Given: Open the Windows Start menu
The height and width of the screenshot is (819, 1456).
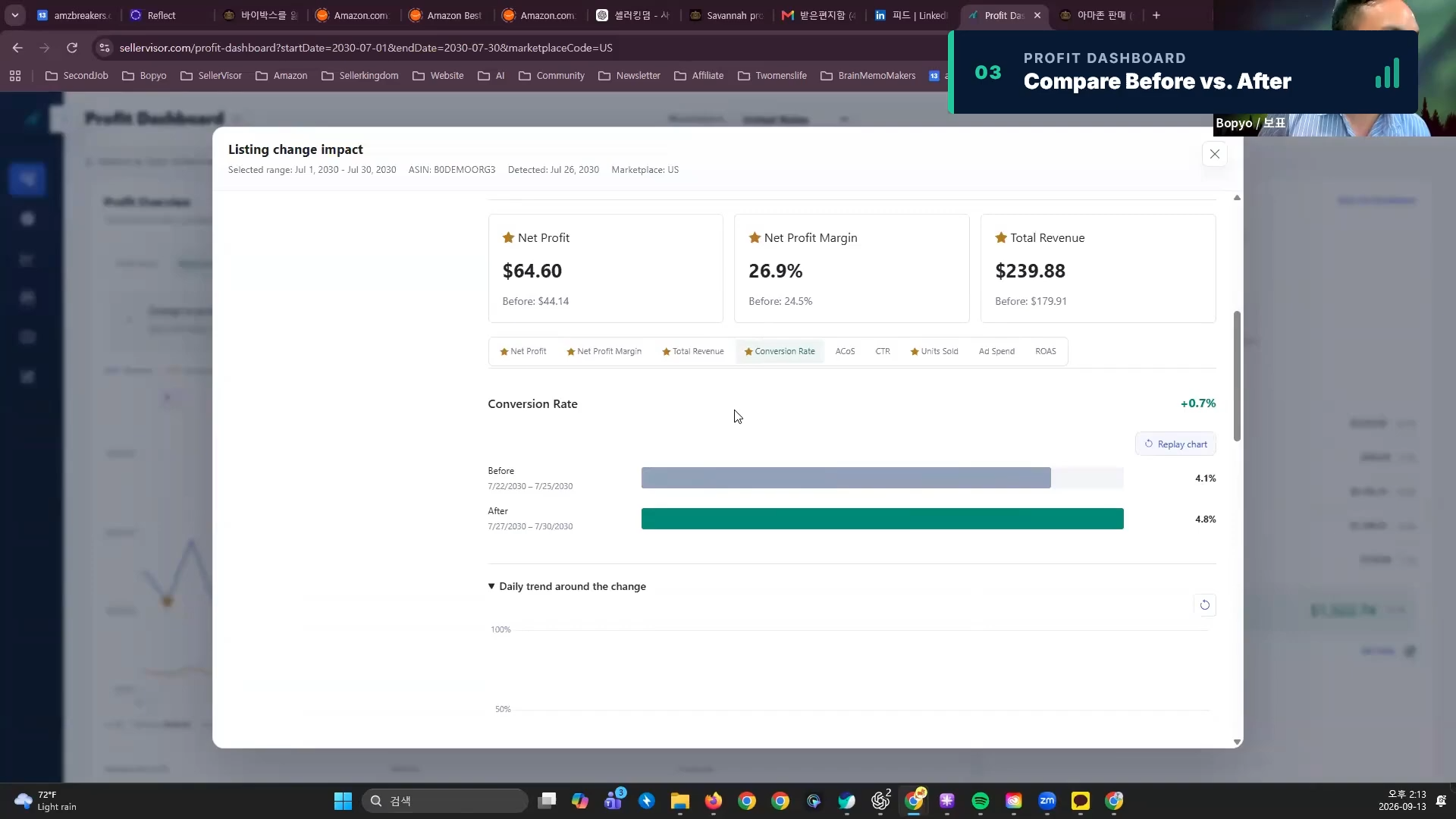Looking at the screenshot, I should [x=343, y=801].
